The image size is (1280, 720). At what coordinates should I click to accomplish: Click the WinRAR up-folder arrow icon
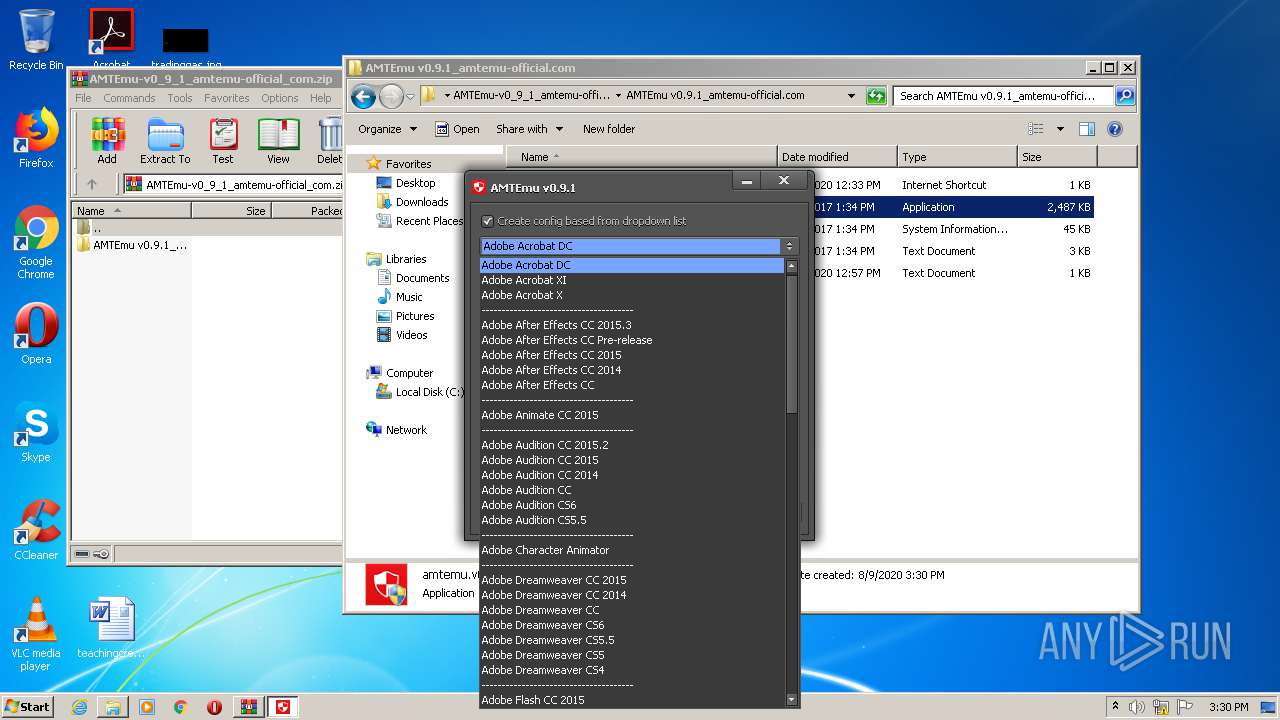coord(92,184)
